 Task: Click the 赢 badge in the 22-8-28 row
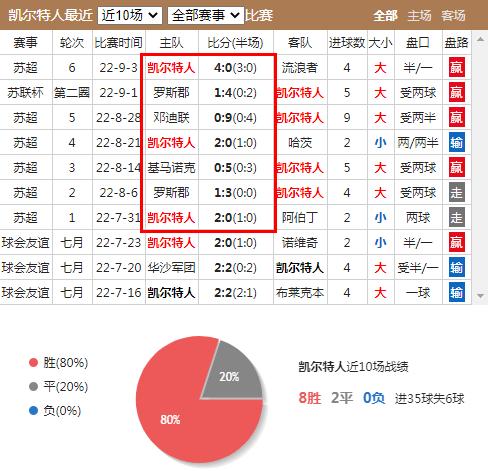click(x=456, y=117)
